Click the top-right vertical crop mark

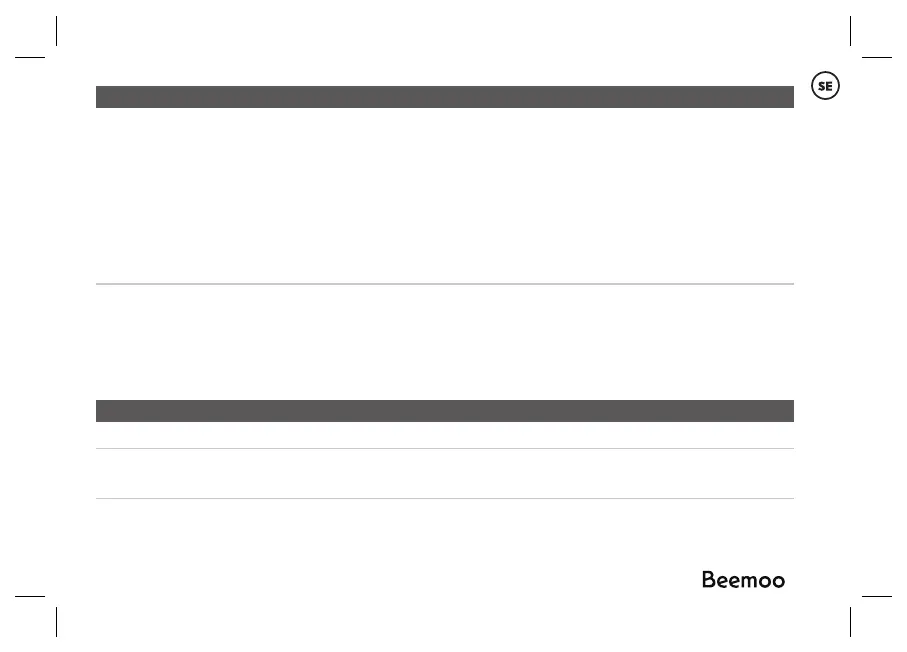click(x=849, y=30)
